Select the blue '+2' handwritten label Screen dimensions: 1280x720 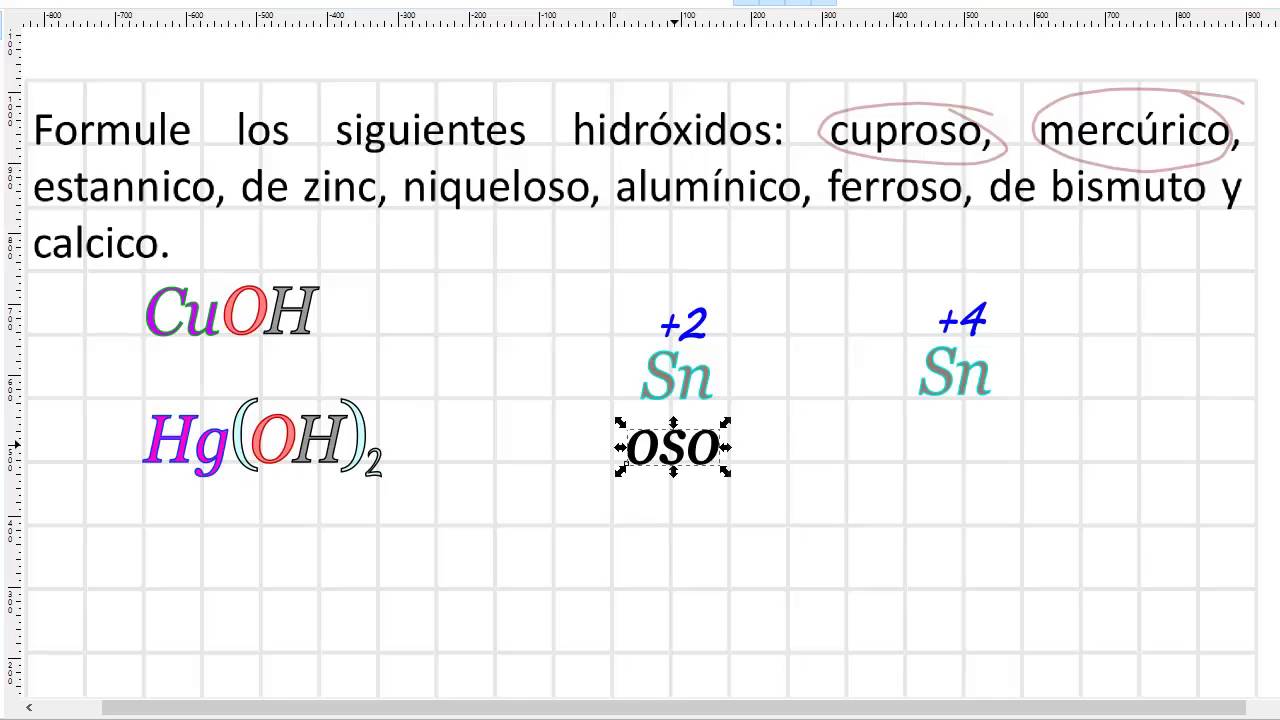tap(684, 323)
